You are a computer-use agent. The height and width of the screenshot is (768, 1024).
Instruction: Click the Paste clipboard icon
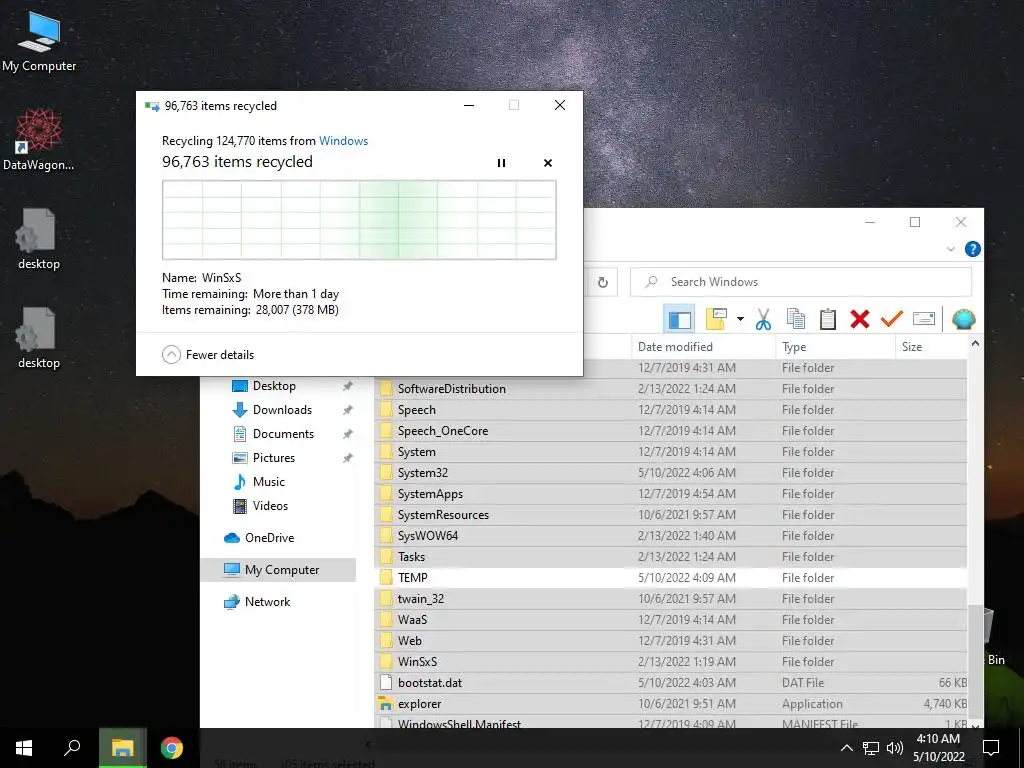(x=827, y=319)
